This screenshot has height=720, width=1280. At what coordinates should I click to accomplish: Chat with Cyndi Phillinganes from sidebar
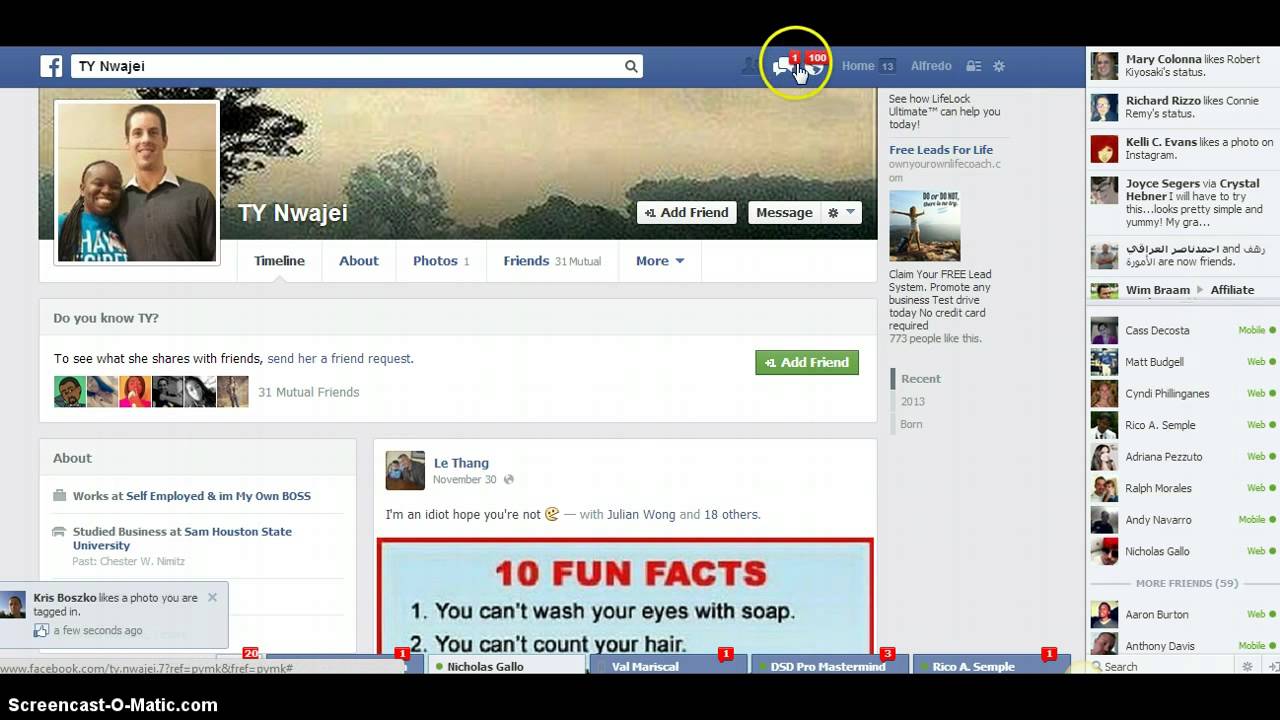click(1183, 393)
